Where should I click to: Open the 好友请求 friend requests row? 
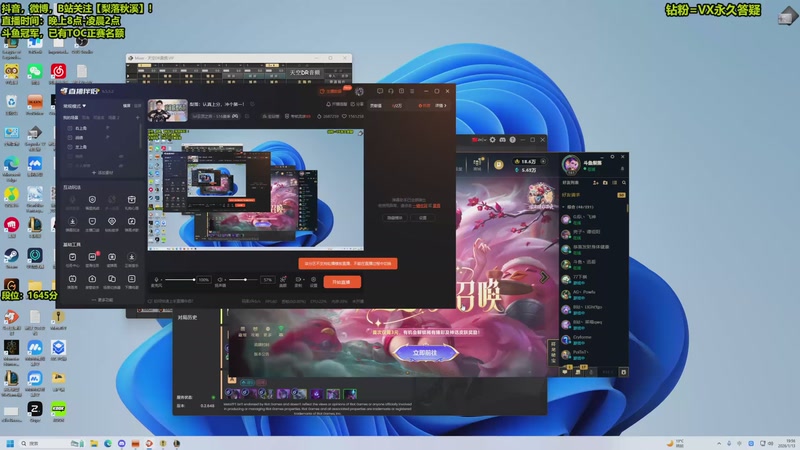[594, 195]
